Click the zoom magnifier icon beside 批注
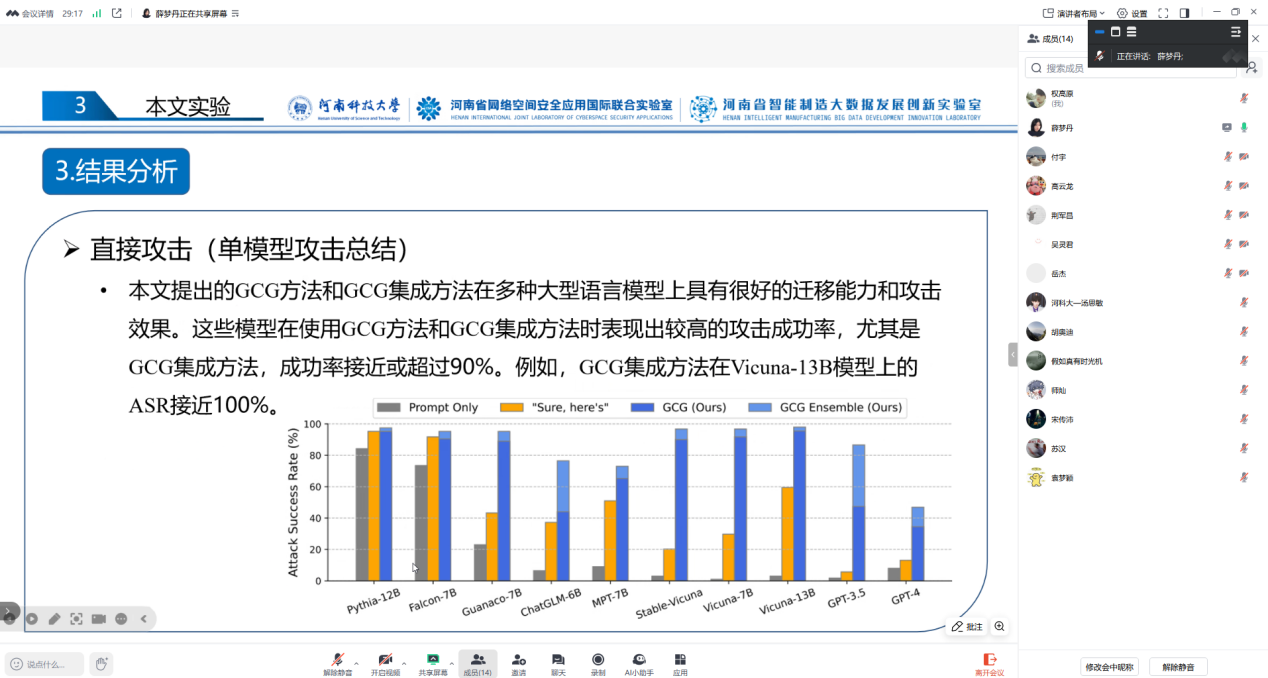 click(998, 626)
